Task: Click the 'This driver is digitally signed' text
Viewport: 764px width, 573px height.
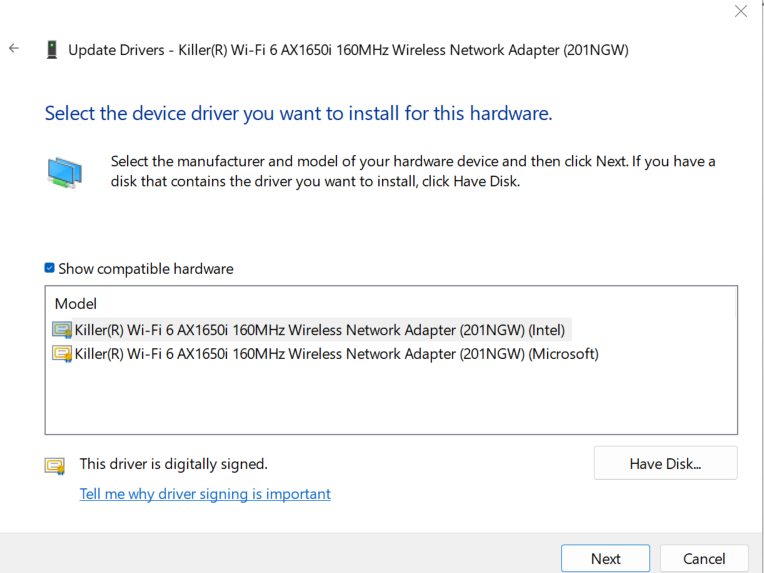Action: tap(174, 464)
